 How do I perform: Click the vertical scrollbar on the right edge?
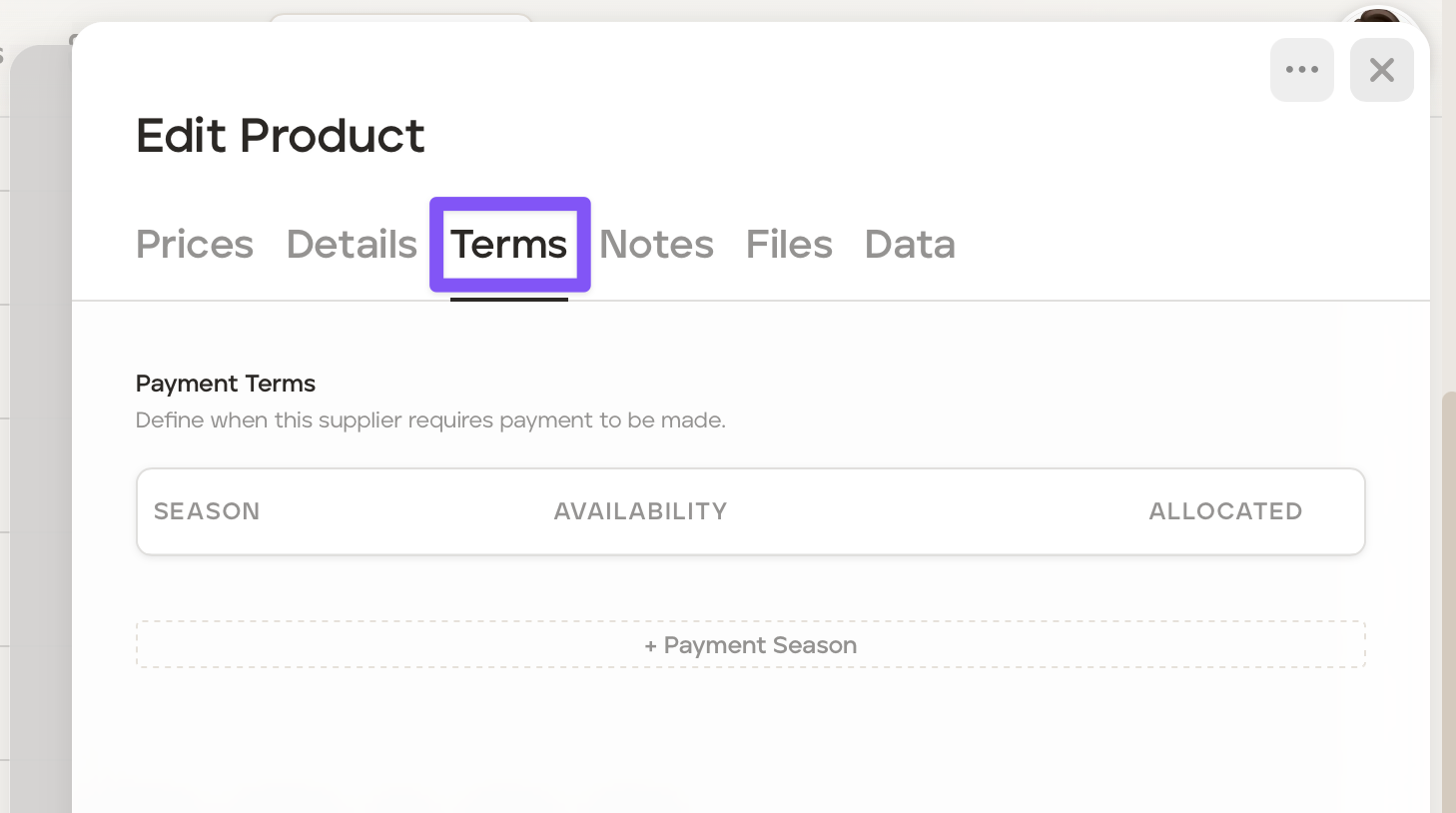[x=1448, y=599]
